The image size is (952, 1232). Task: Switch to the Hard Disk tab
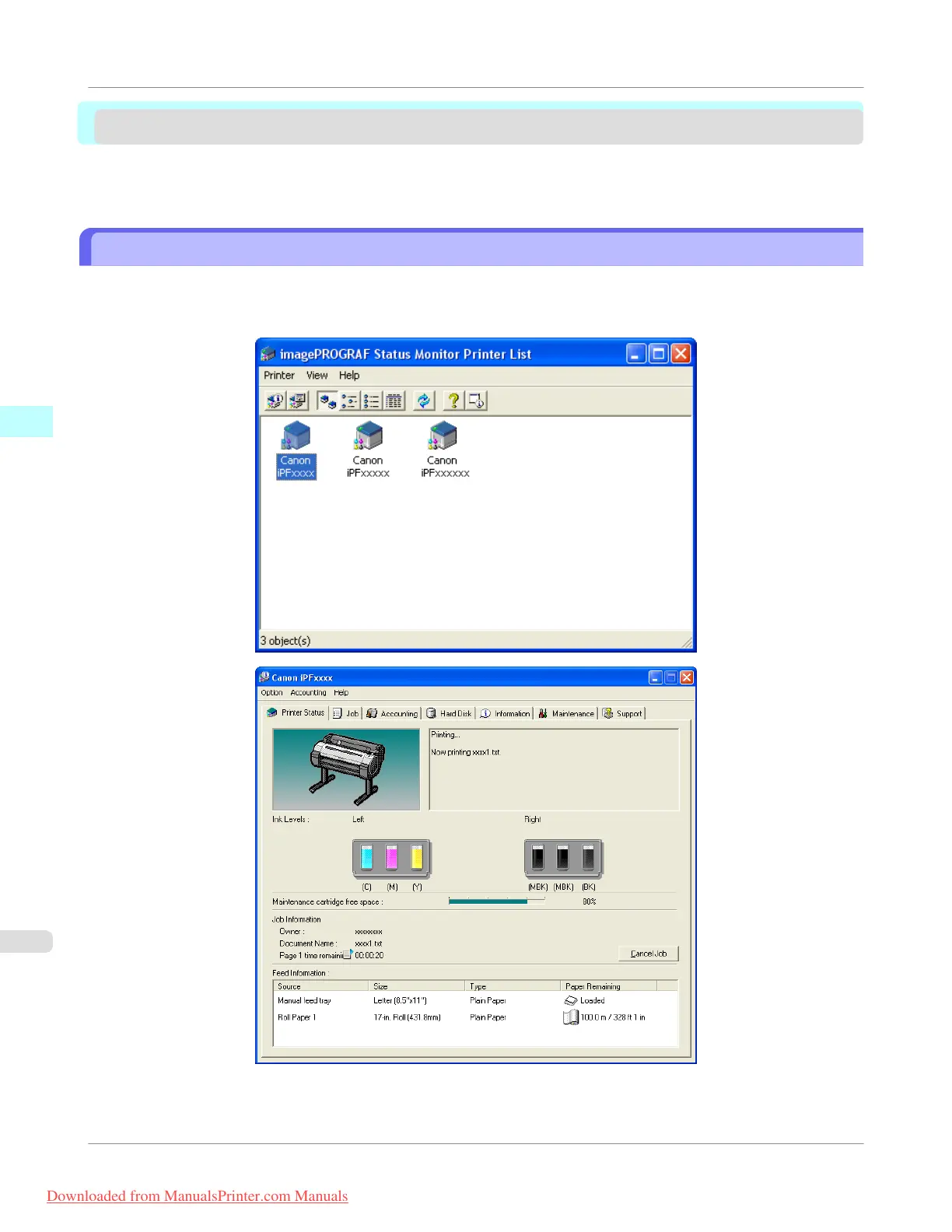pos(450,713)
